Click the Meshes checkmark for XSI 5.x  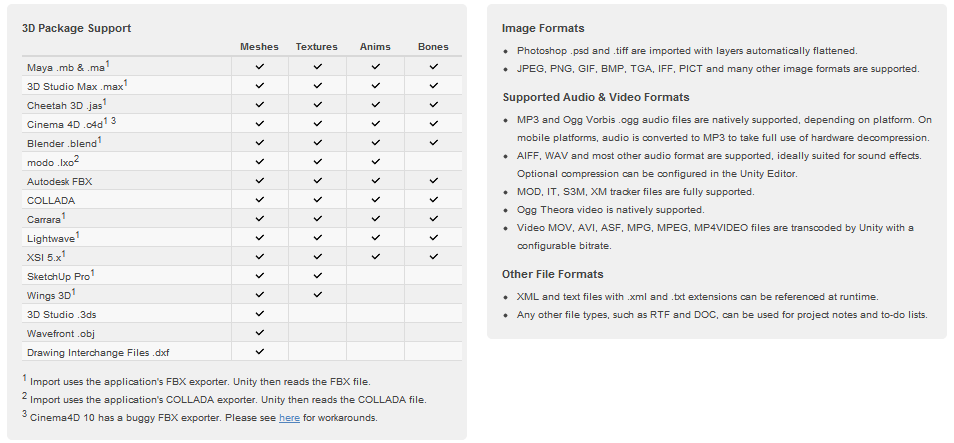[x=260, y=257]
